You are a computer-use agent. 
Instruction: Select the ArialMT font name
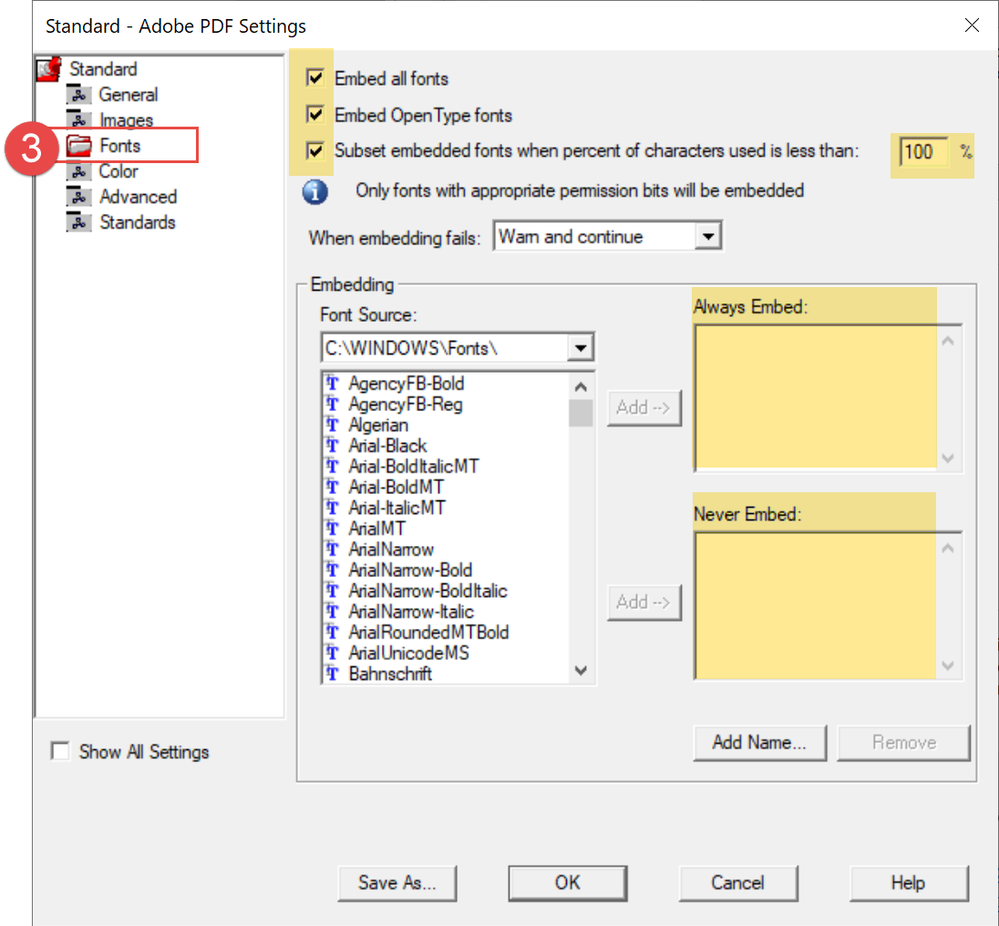(377, 528)
